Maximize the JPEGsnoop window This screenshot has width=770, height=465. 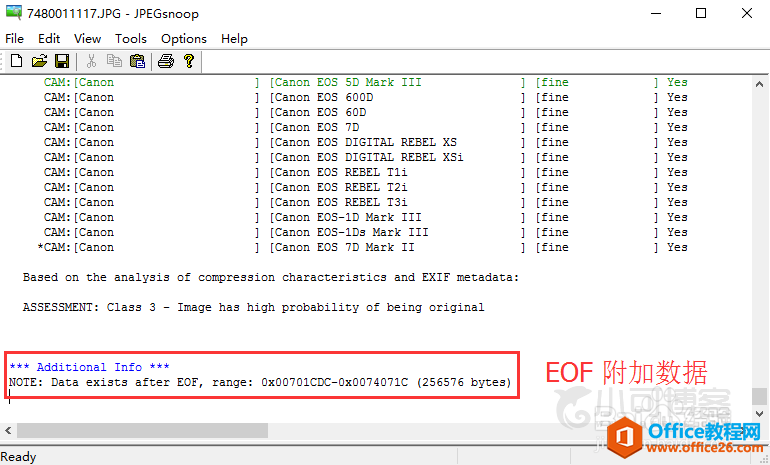pyautogui.click(x=701, y=13)
